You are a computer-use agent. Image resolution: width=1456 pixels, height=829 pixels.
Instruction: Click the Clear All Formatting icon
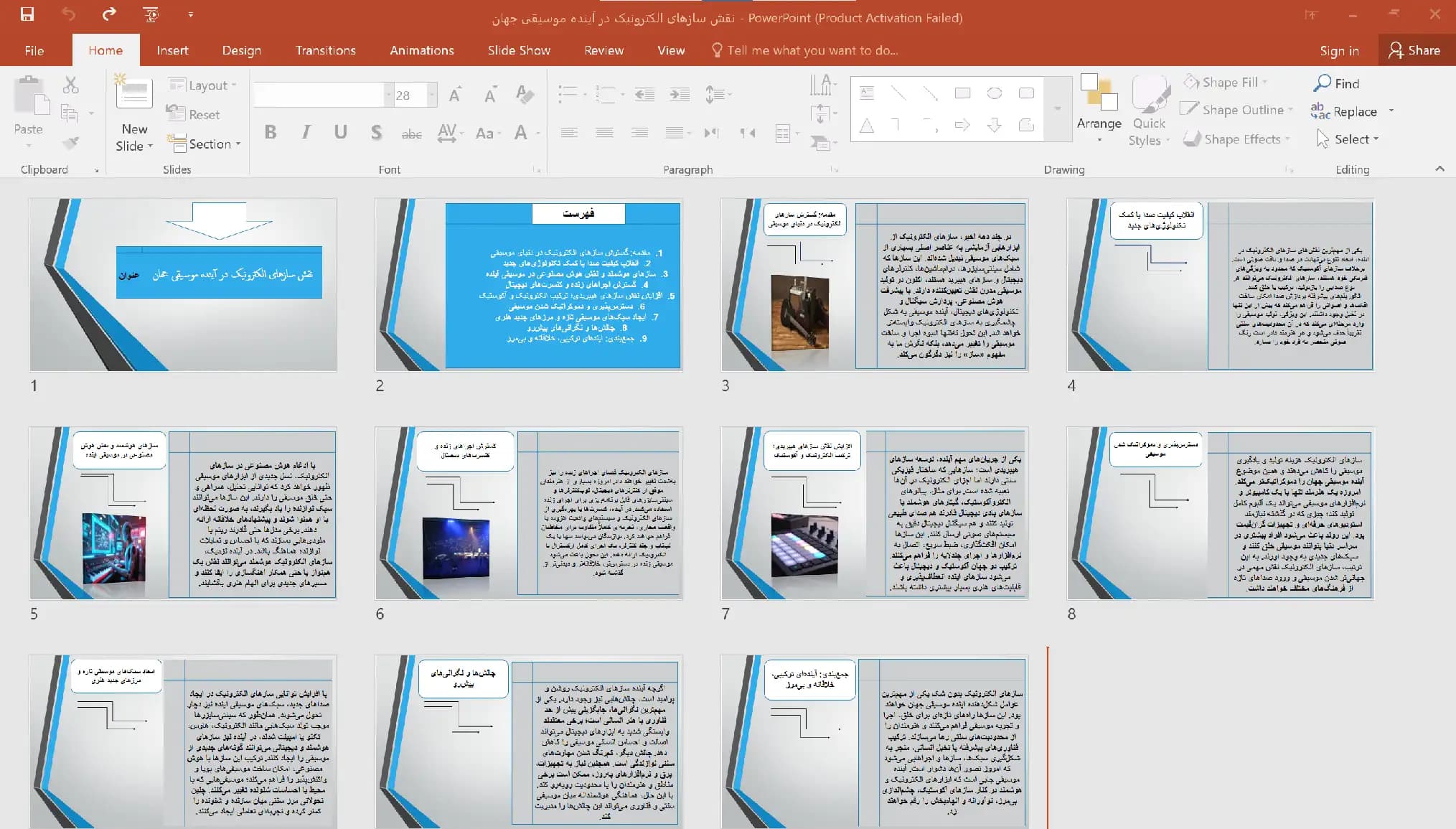(525, 94)
